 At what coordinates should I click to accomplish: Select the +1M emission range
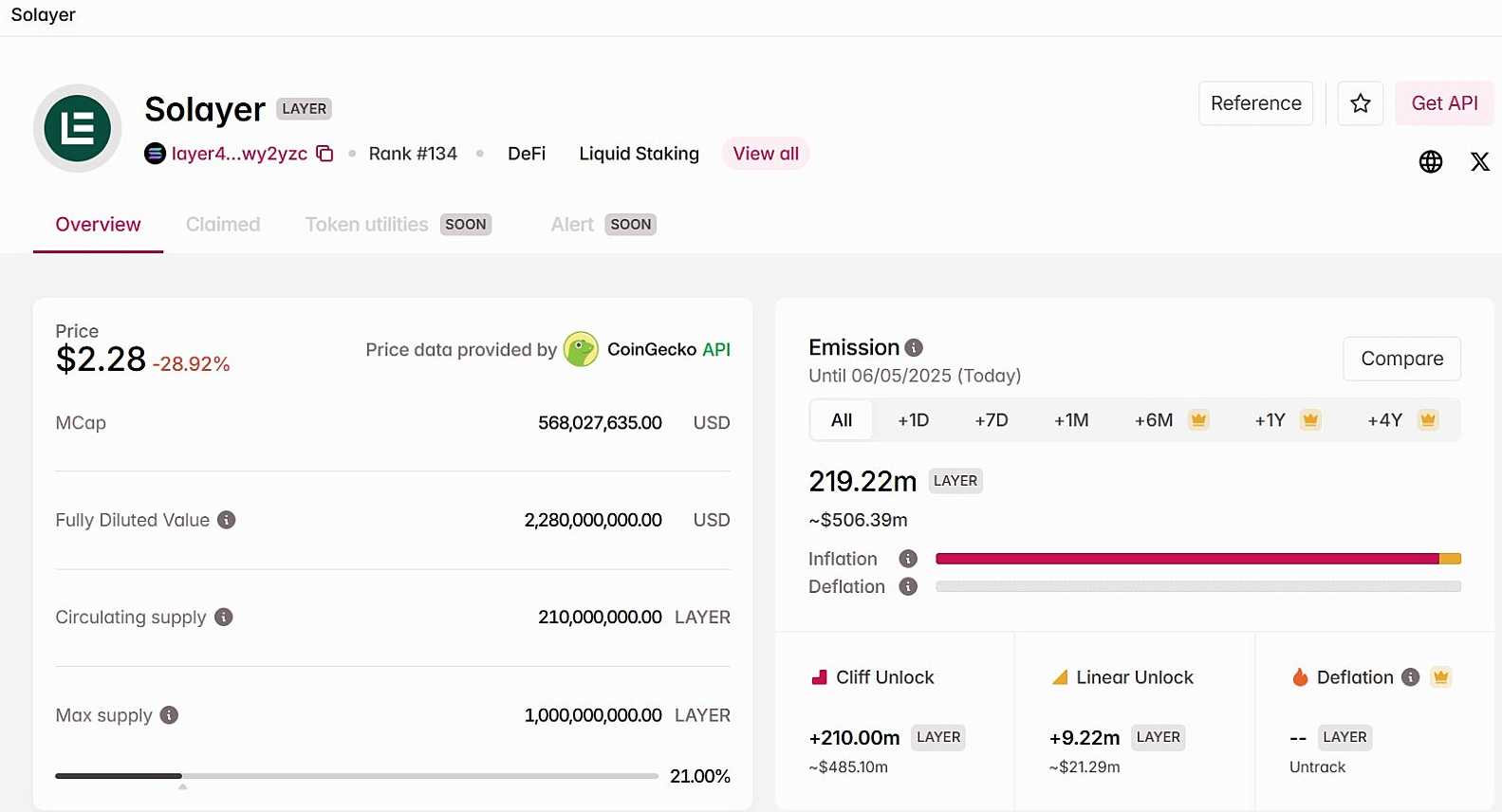tap(1071, 420)
